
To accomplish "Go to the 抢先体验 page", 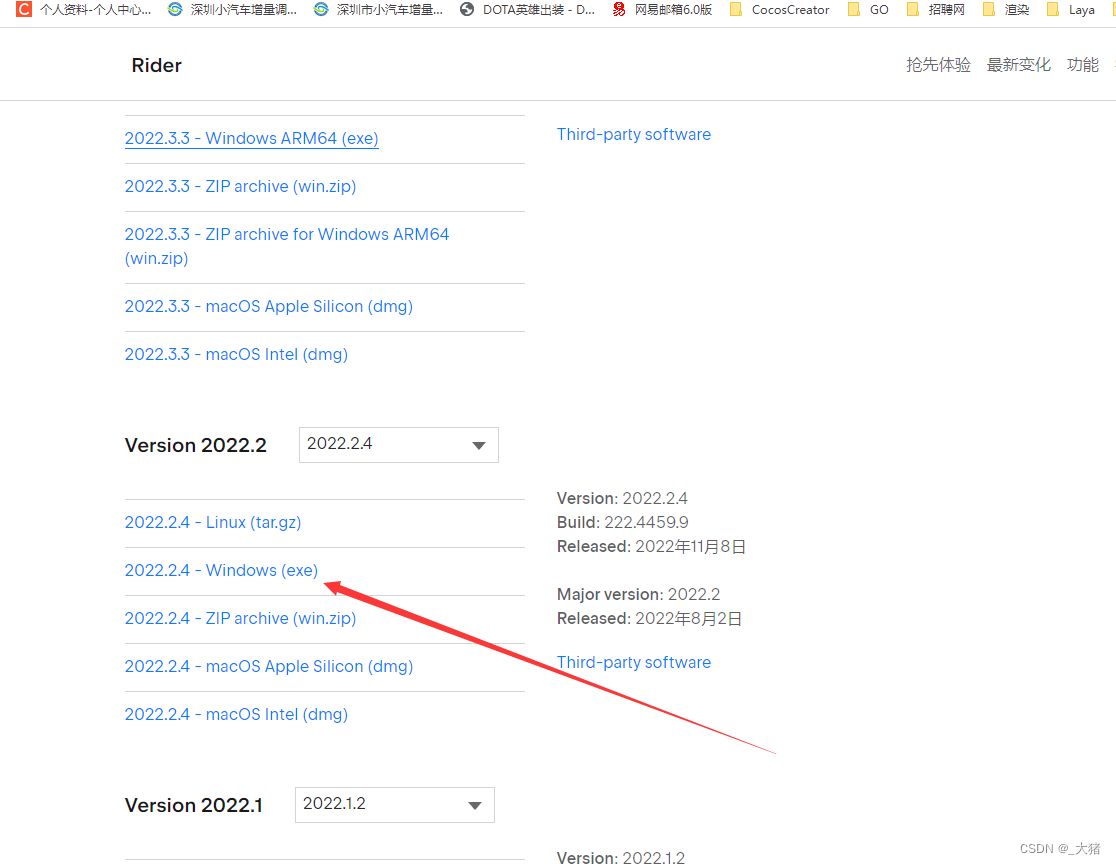I will pos(938,65).
